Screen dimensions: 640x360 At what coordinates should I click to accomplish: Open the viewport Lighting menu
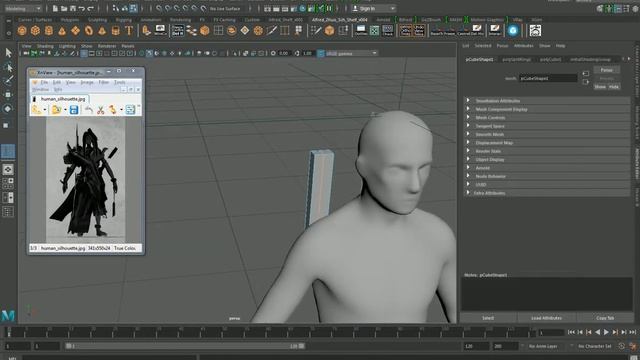(x=67, y=46)
